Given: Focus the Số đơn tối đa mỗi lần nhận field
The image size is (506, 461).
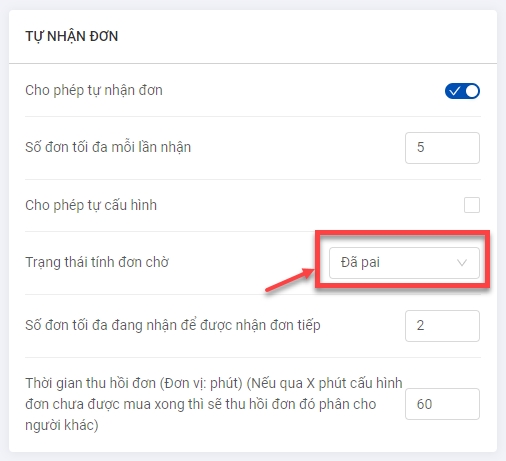Looking at the screenshot, I should (x=442, y=148).
